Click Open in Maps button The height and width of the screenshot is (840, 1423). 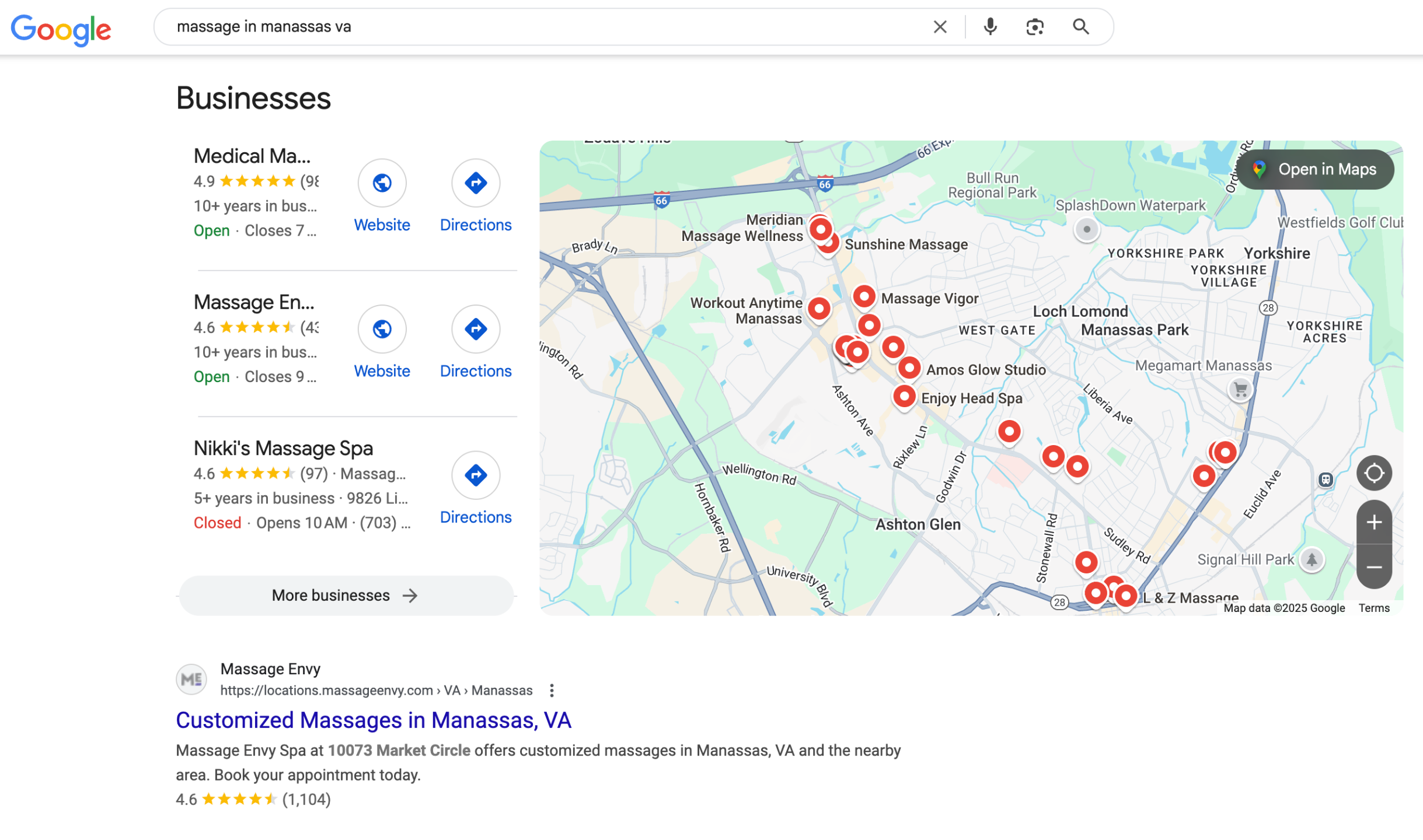pos(1315,170)
